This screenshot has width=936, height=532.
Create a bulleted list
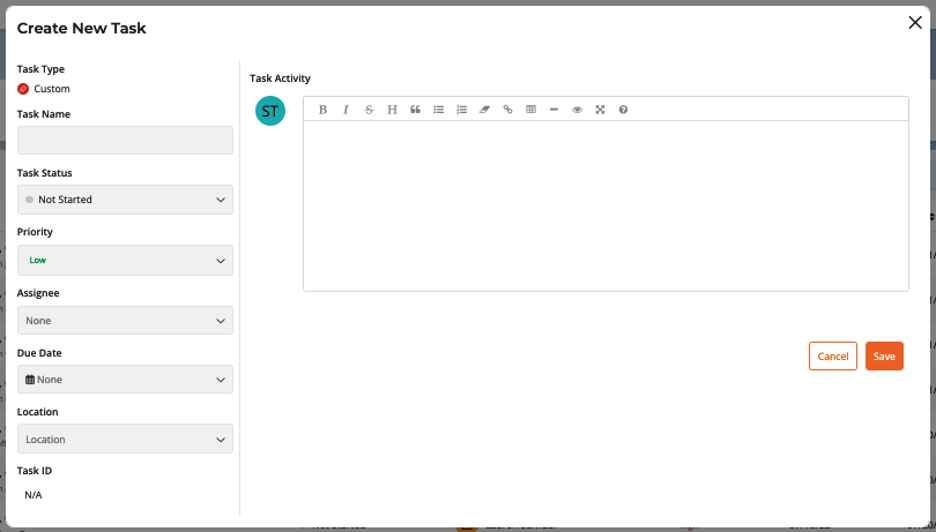439,109
